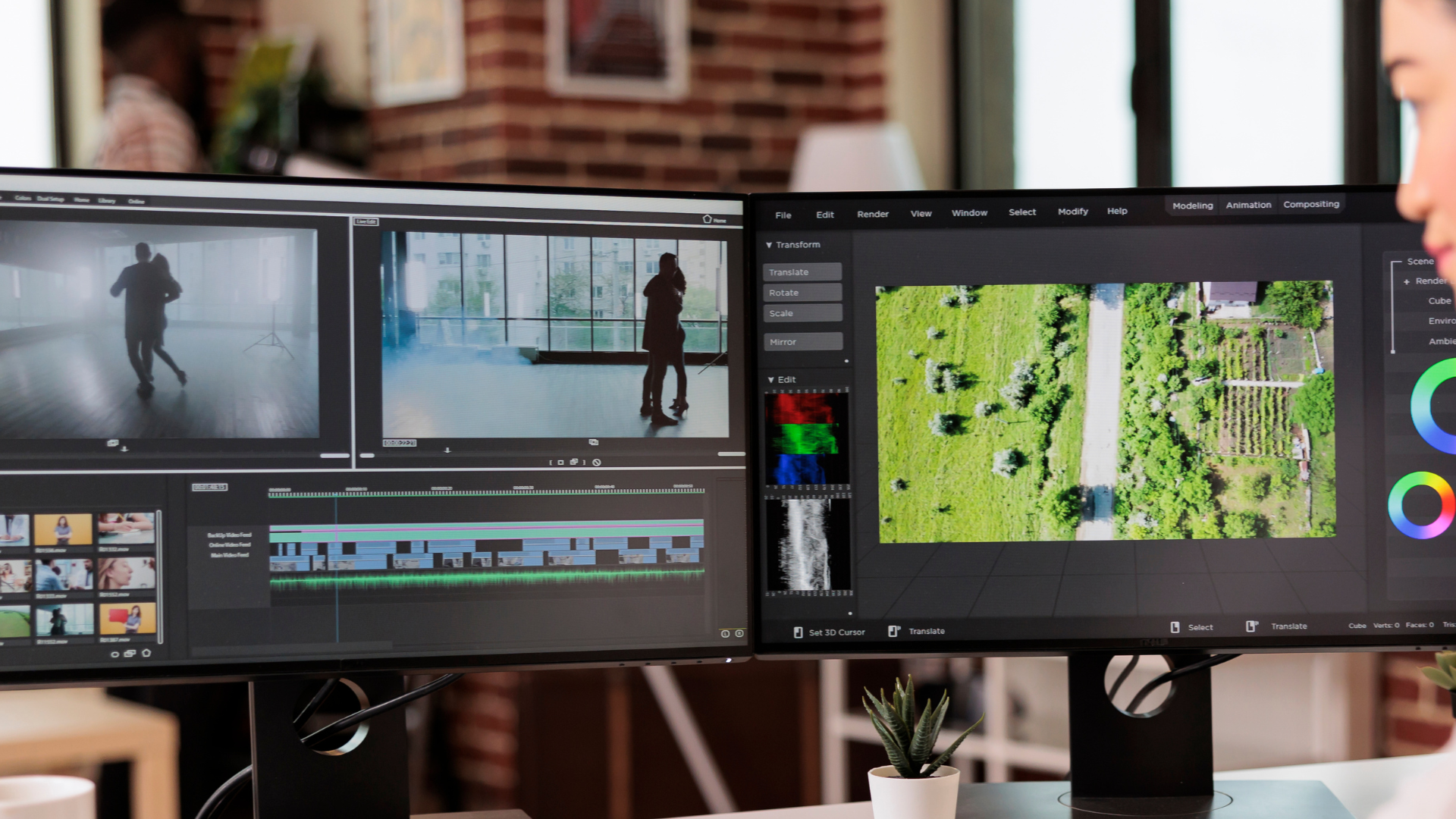Click the Home pentagon icon in the right preview

[707, 219]
